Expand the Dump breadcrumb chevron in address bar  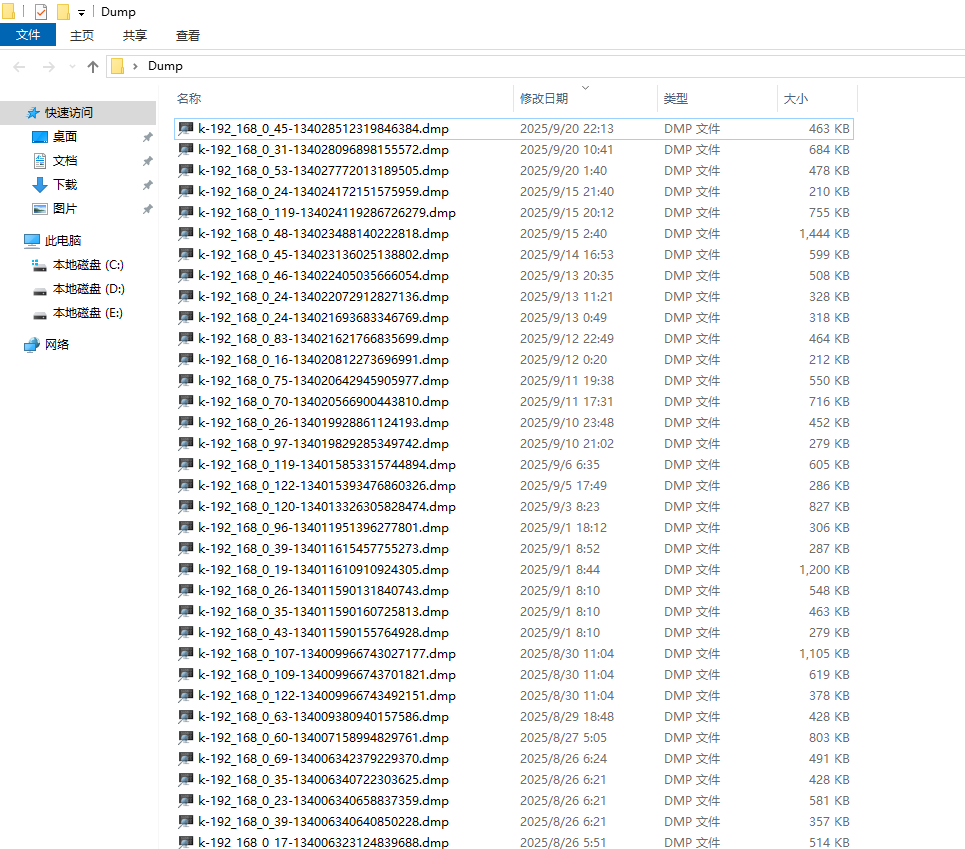tap(135, 66)
